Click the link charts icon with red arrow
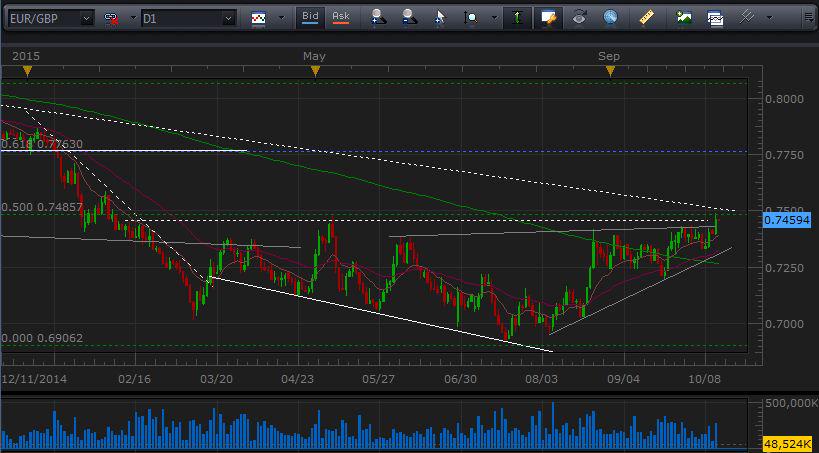Image resolution: width=819 pixels, height=453 pixels. point(113,18)
